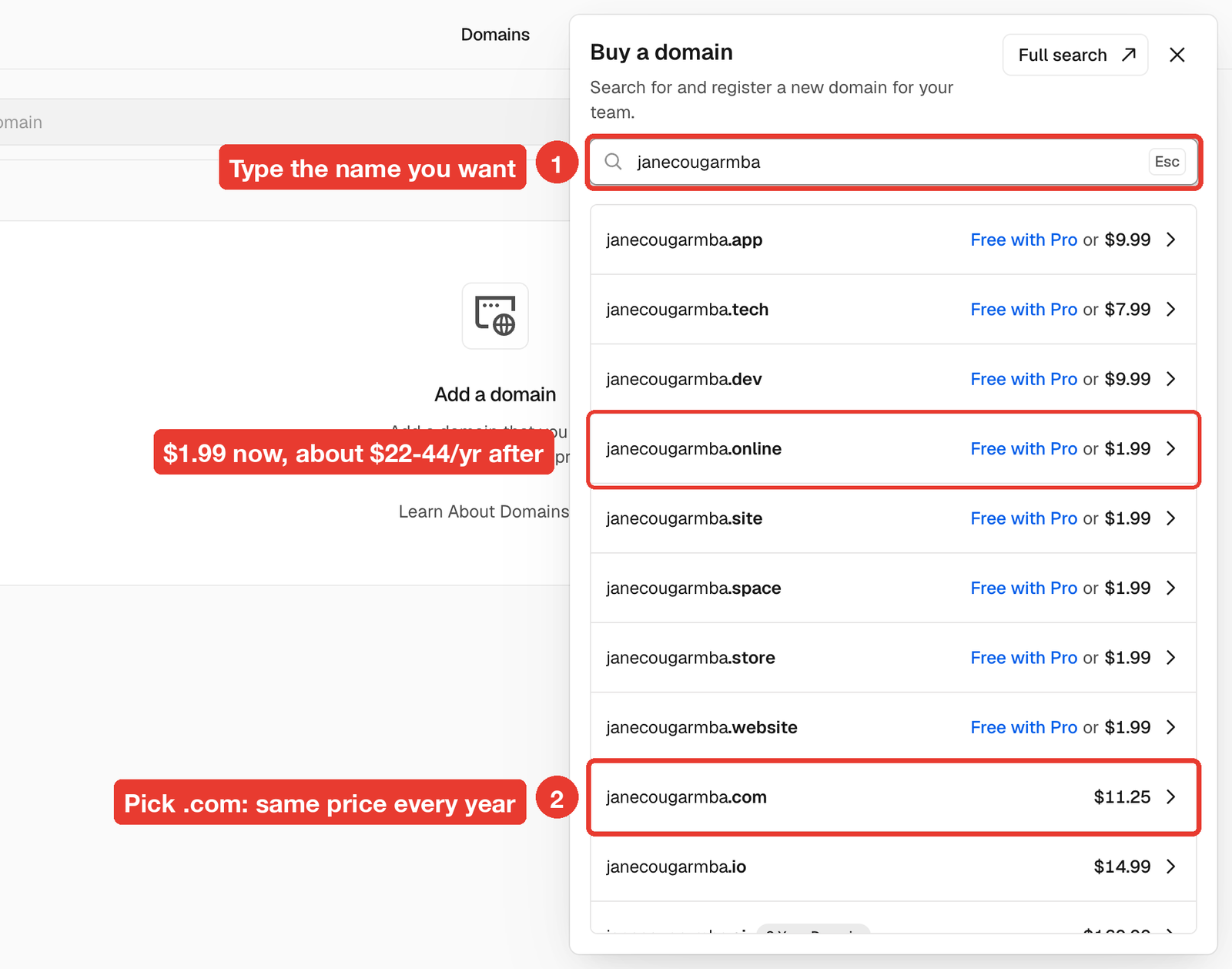Screen dimensions: 1232x969
Task: Click the Learn About Domains link
Action: coord(484,511)
